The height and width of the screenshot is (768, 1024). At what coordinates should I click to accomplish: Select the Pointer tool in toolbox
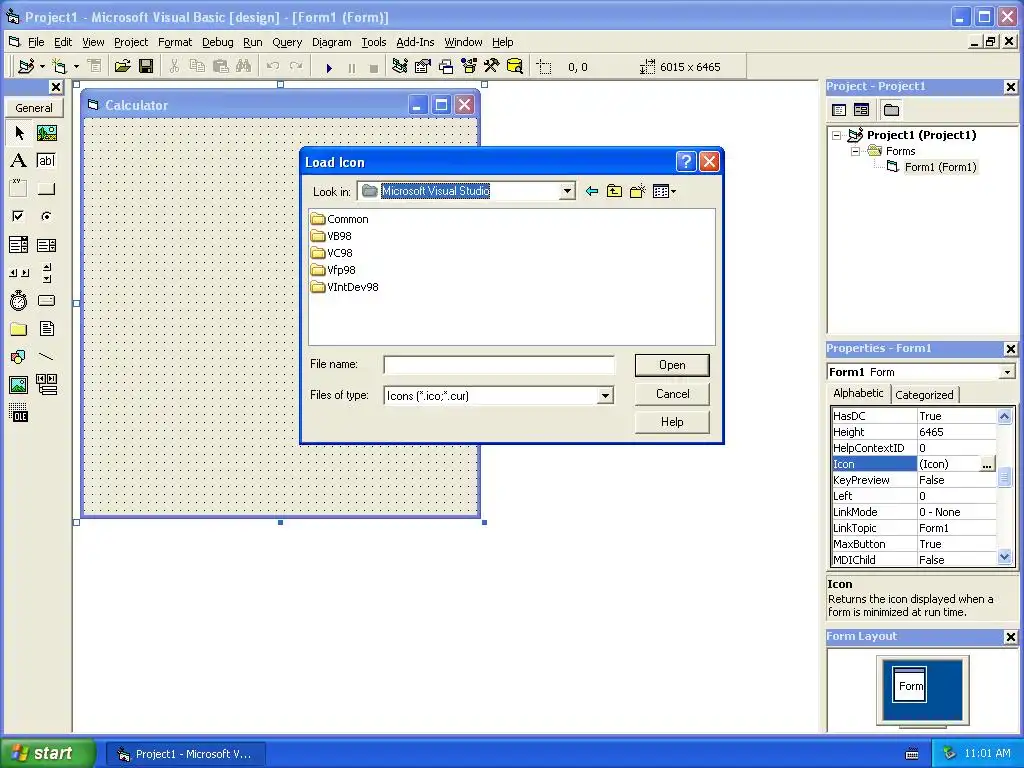tap(19, 133)
